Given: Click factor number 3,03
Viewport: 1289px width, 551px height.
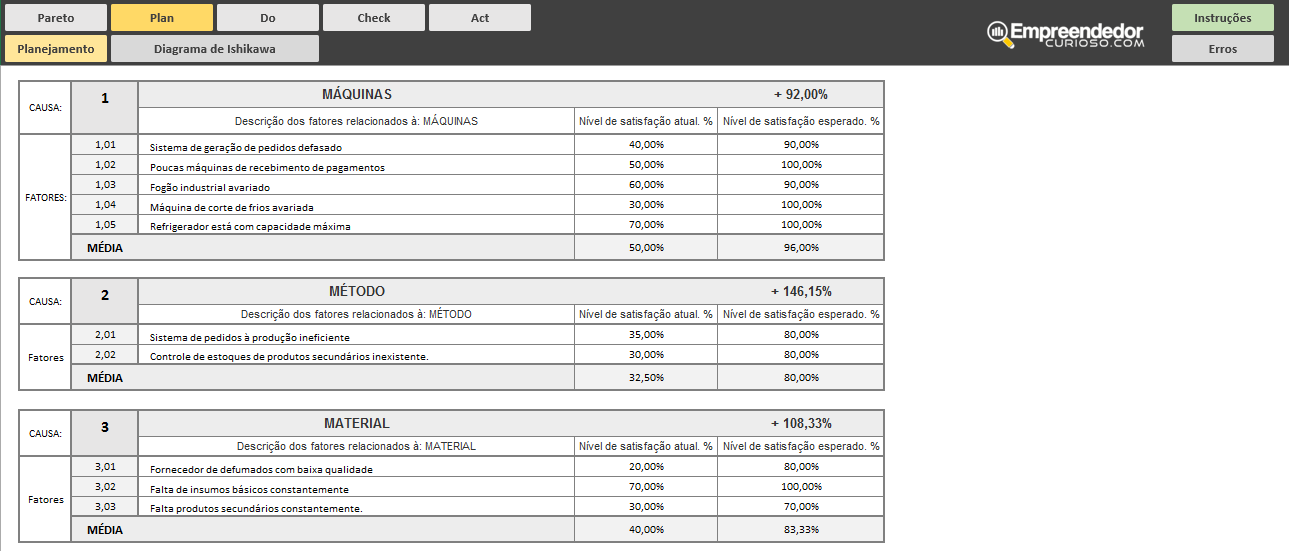Looking at the screenshot, I should point(105,507).
